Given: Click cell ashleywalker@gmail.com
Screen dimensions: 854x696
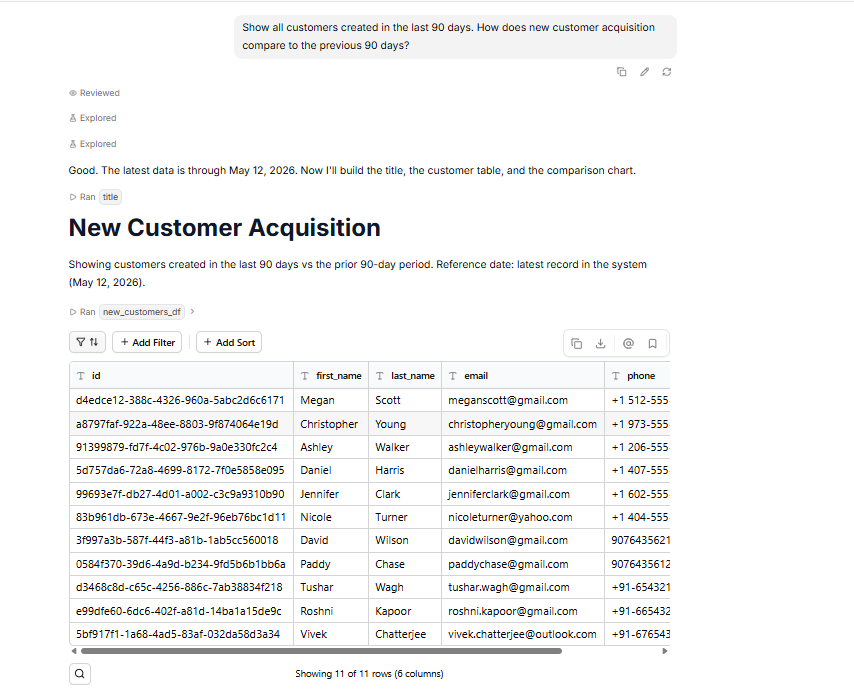Looking at the screenshot, I should tap(523, 447).
